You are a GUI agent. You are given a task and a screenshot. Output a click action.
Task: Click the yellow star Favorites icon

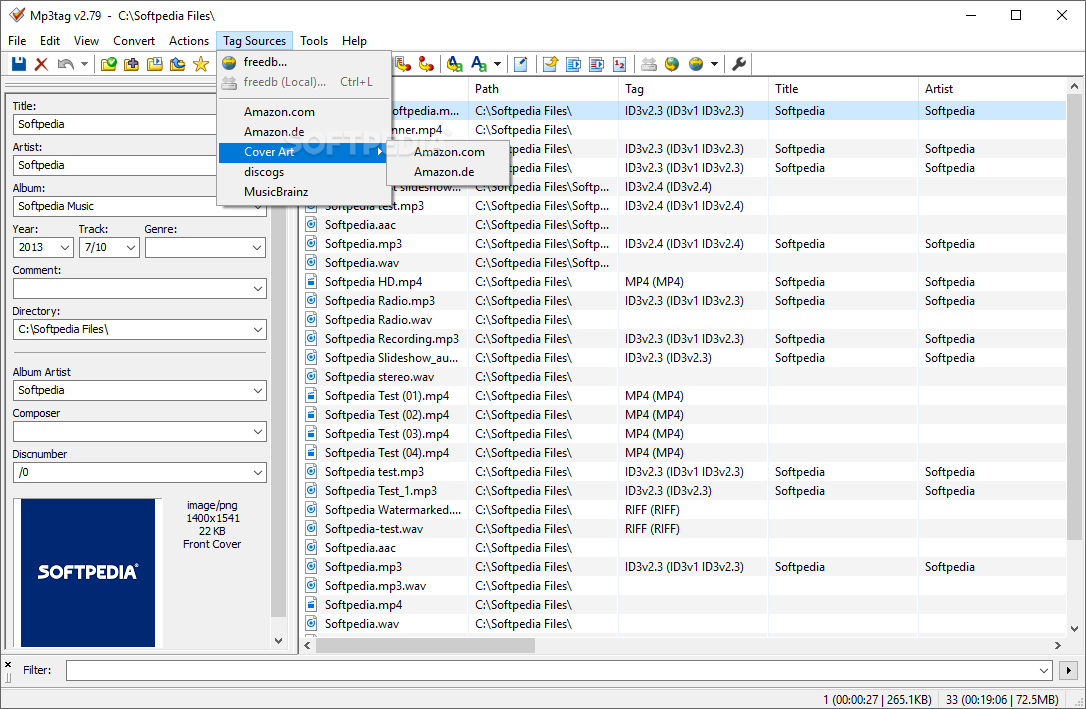click(x=201, y=64)
